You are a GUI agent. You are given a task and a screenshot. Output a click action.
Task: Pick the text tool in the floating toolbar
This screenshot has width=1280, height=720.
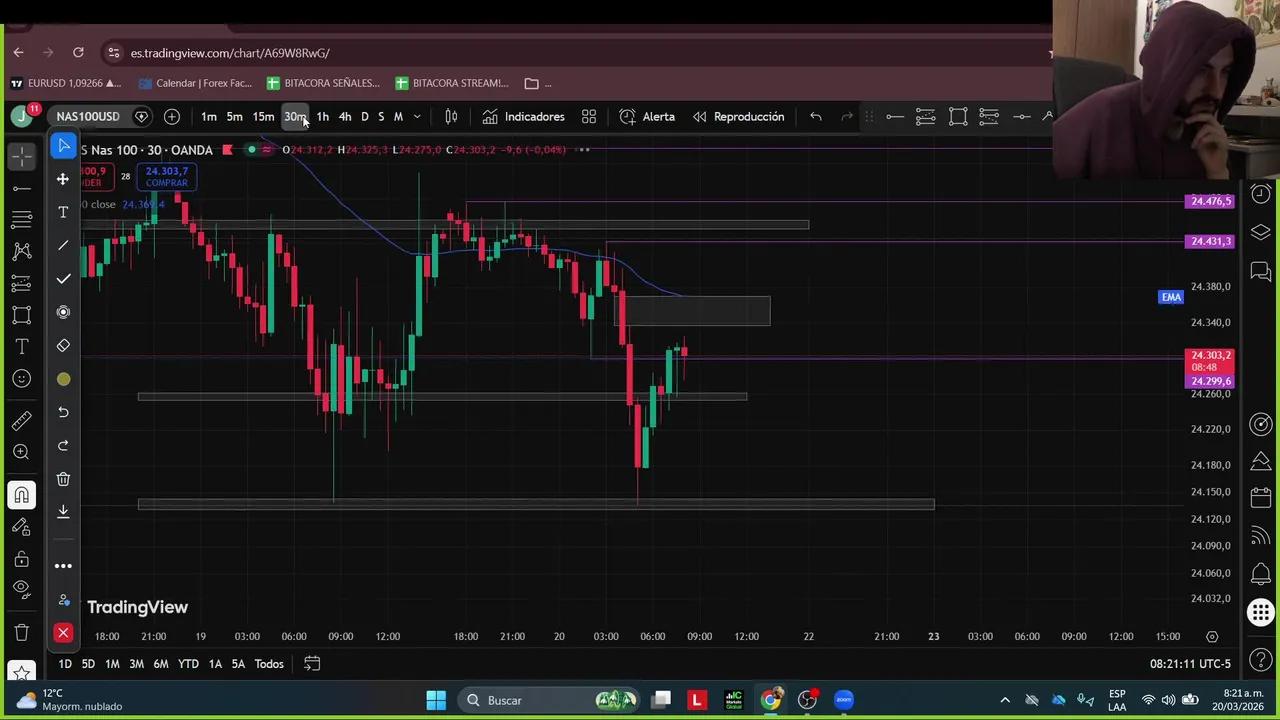(63, 212)
